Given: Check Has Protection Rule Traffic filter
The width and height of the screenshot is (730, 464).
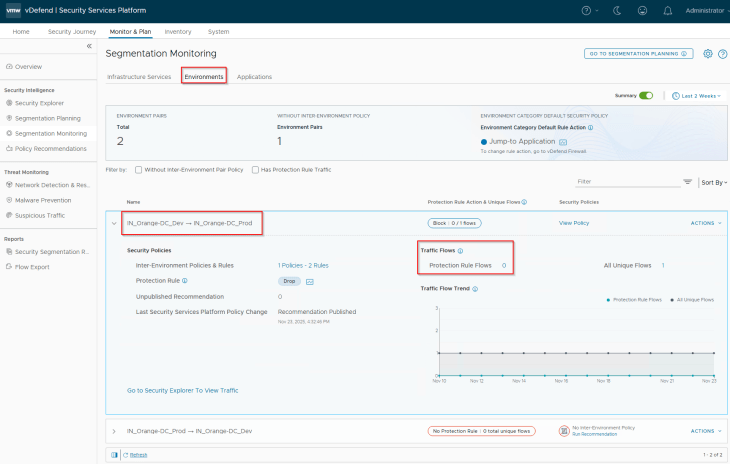Looking at the screenshot, I should tap(254, 170).
